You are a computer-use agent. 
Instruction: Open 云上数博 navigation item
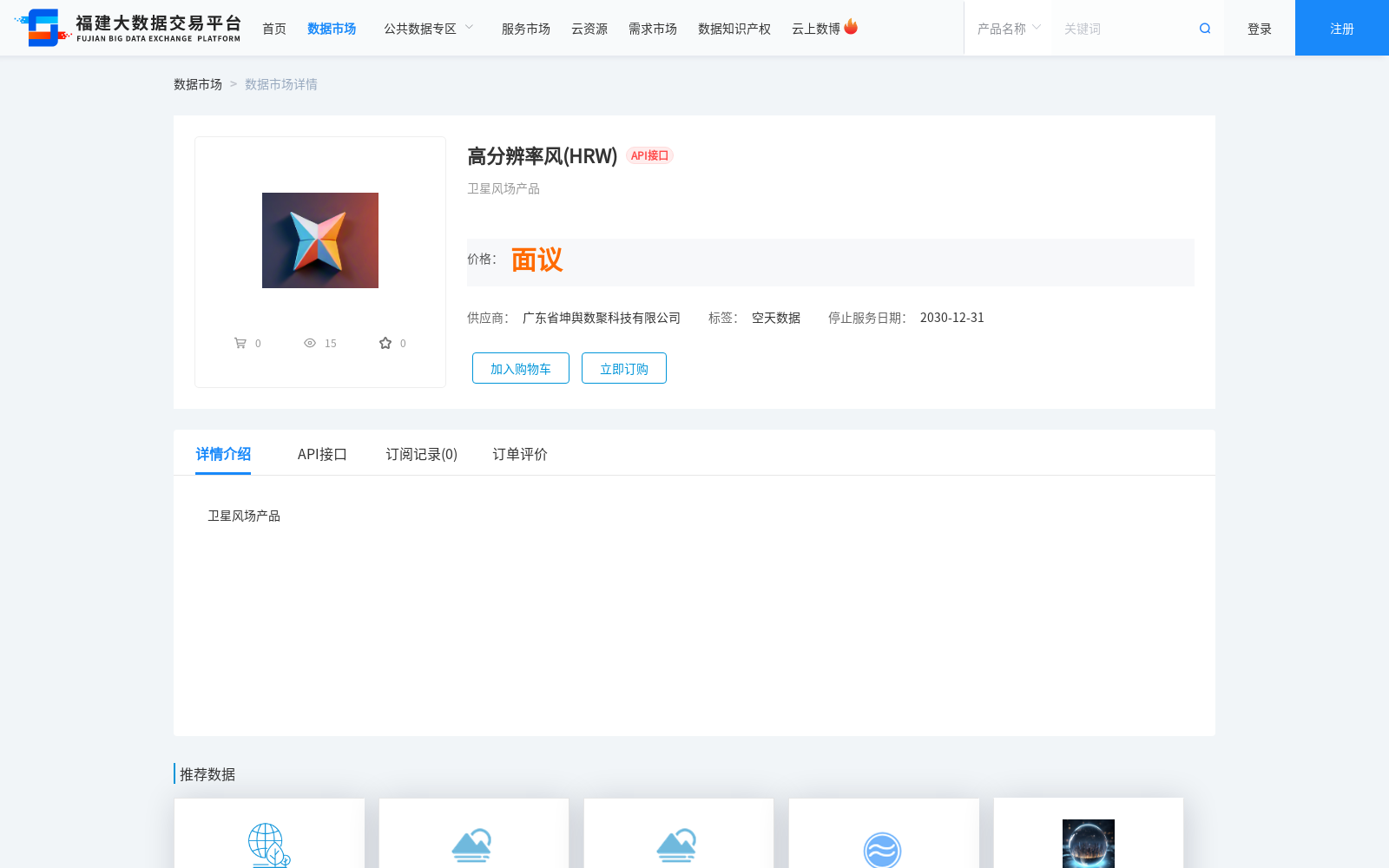pyautogui.click(x=816, y=29)
